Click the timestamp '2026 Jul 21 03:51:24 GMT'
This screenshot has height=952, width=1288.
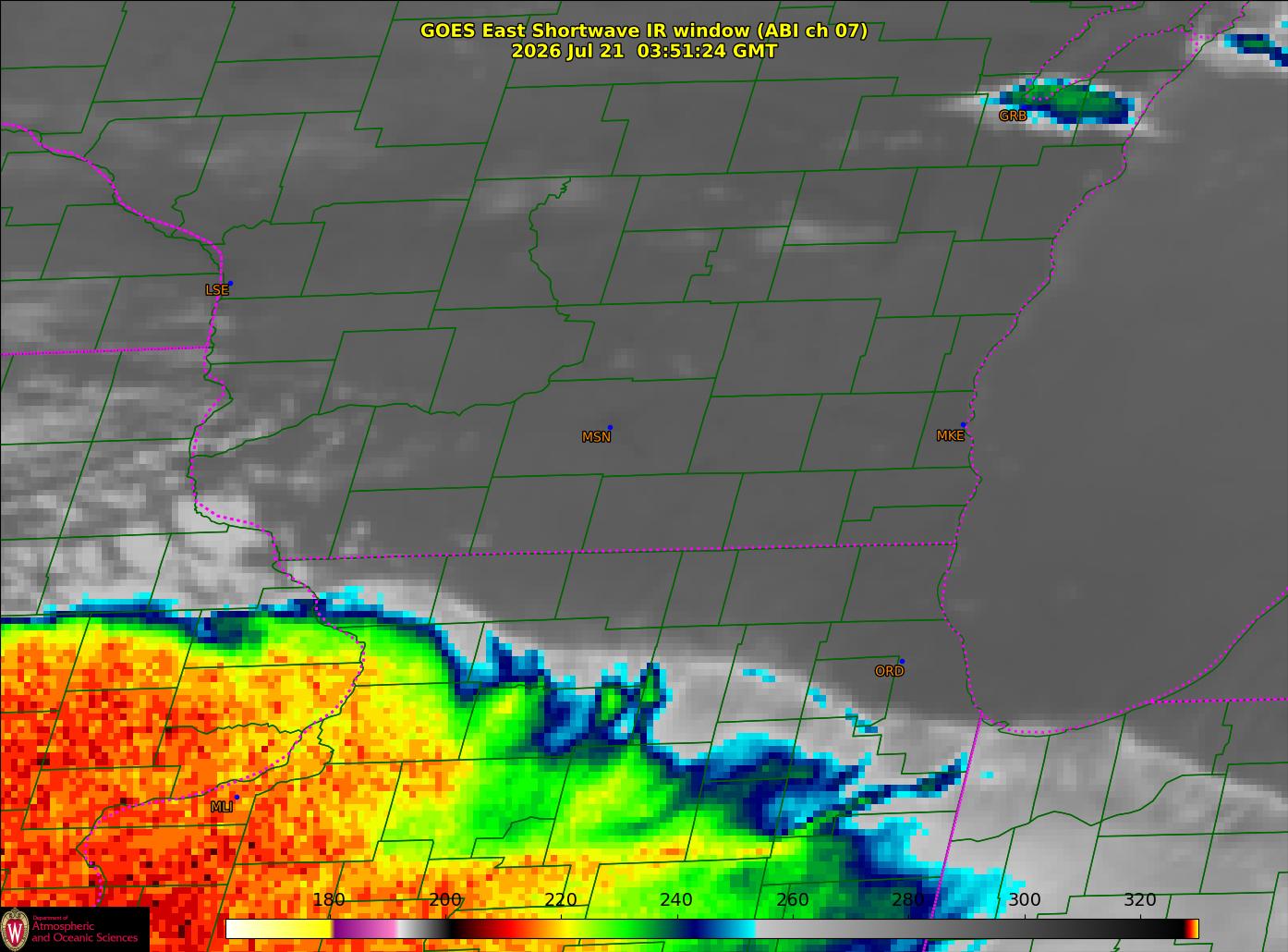[x=644, y=51]
